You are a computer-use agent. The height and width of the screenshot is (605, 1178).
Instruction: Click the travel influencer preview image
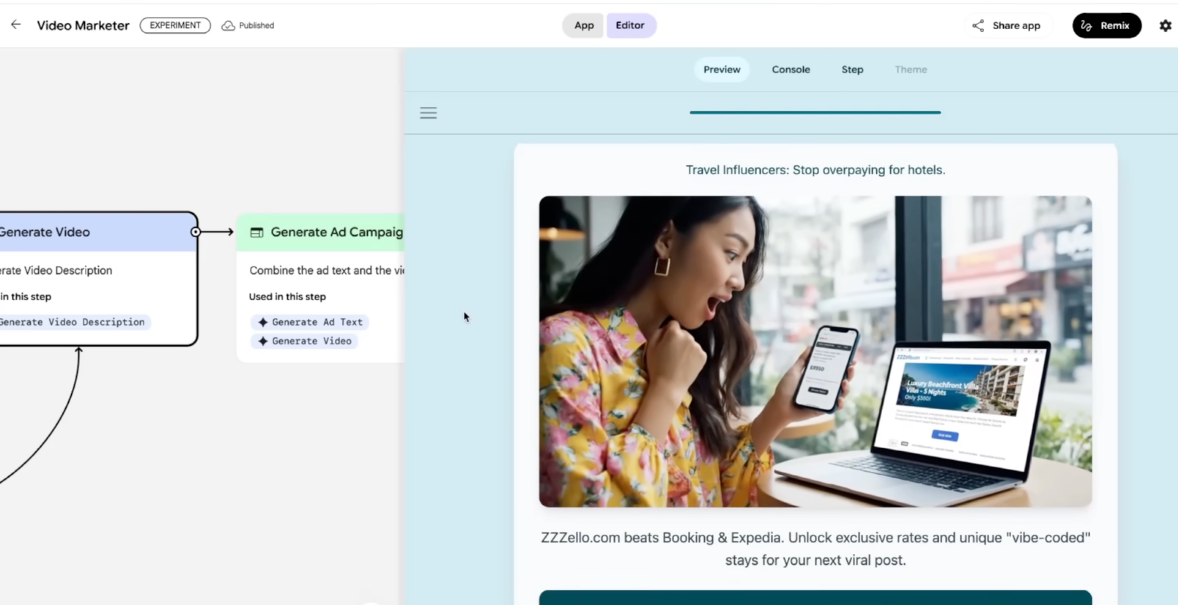pyautogui.click(x=816, y=350)
